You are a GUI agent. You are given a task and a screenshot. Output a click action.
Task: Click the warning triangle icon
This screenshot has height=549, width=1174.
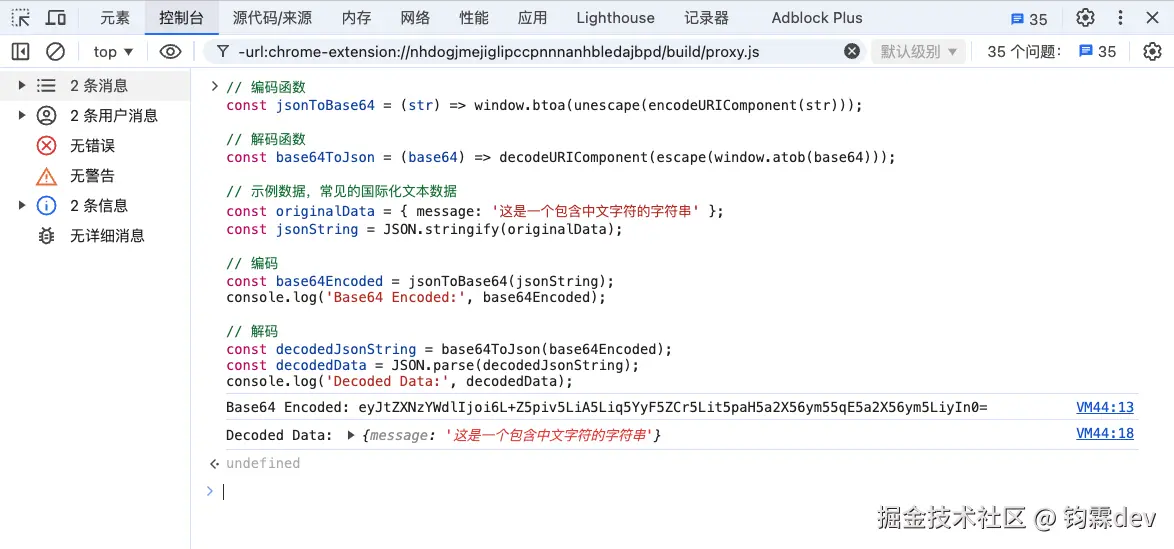point(46,176)
